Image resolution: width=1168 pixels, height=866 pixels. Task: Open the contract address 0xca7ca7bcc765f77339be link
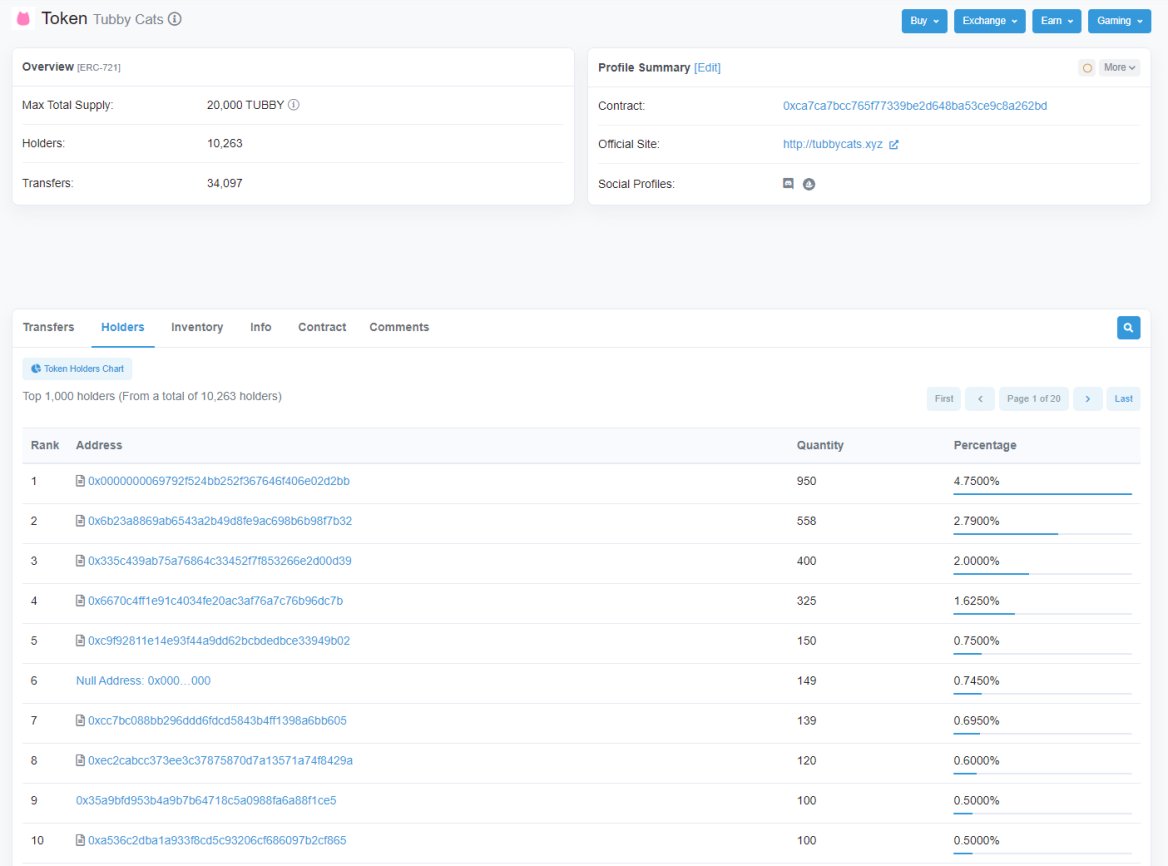pos(915,106)
